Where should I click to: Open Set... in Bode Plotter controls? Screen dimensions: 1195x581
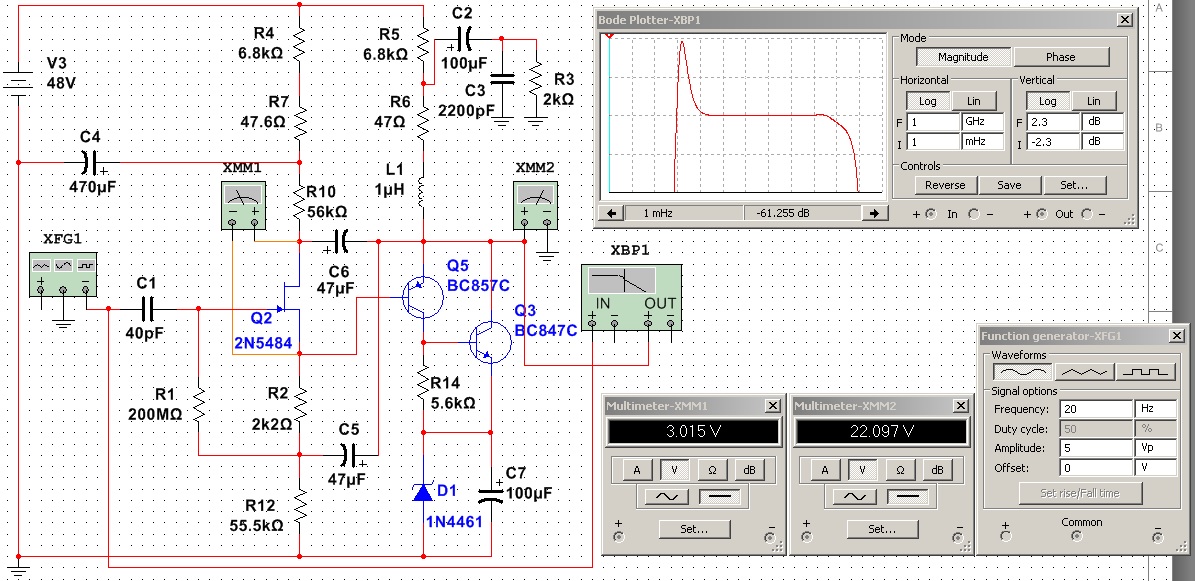click(1073, 185)
